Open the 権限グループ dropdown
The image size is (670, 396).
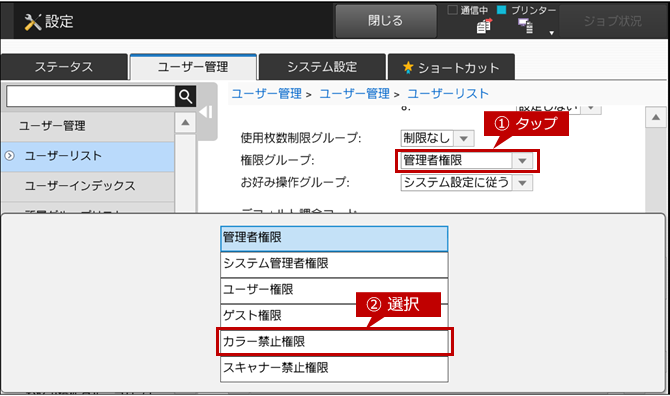pos(467,161)
